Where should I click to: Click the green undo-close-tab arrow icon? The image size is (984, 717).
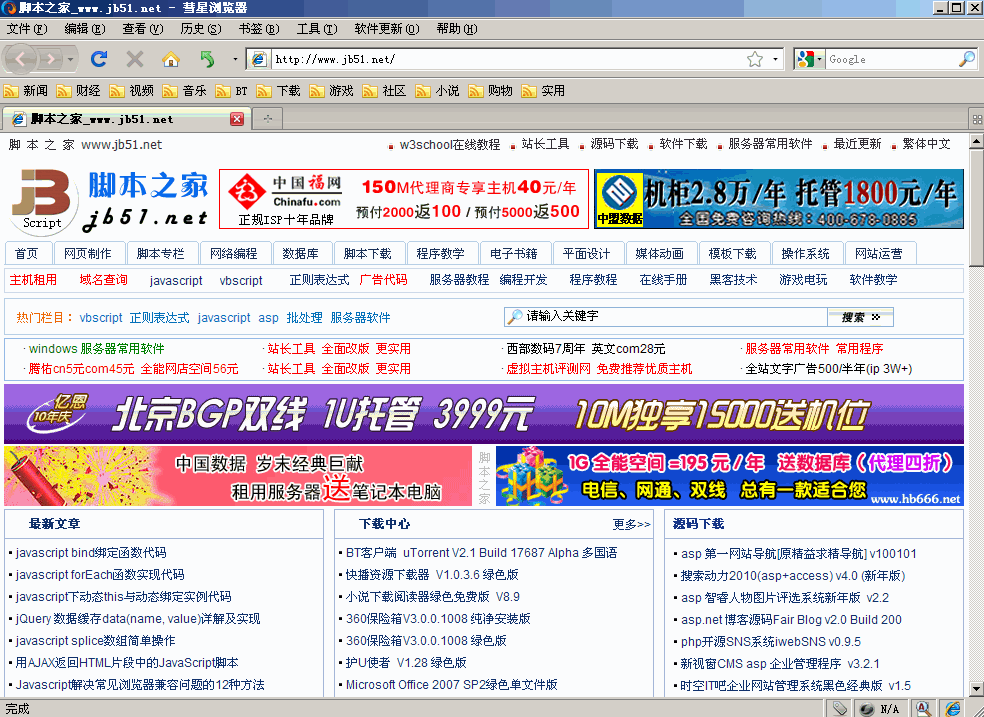pyautogui.click(x=207, y=59)
